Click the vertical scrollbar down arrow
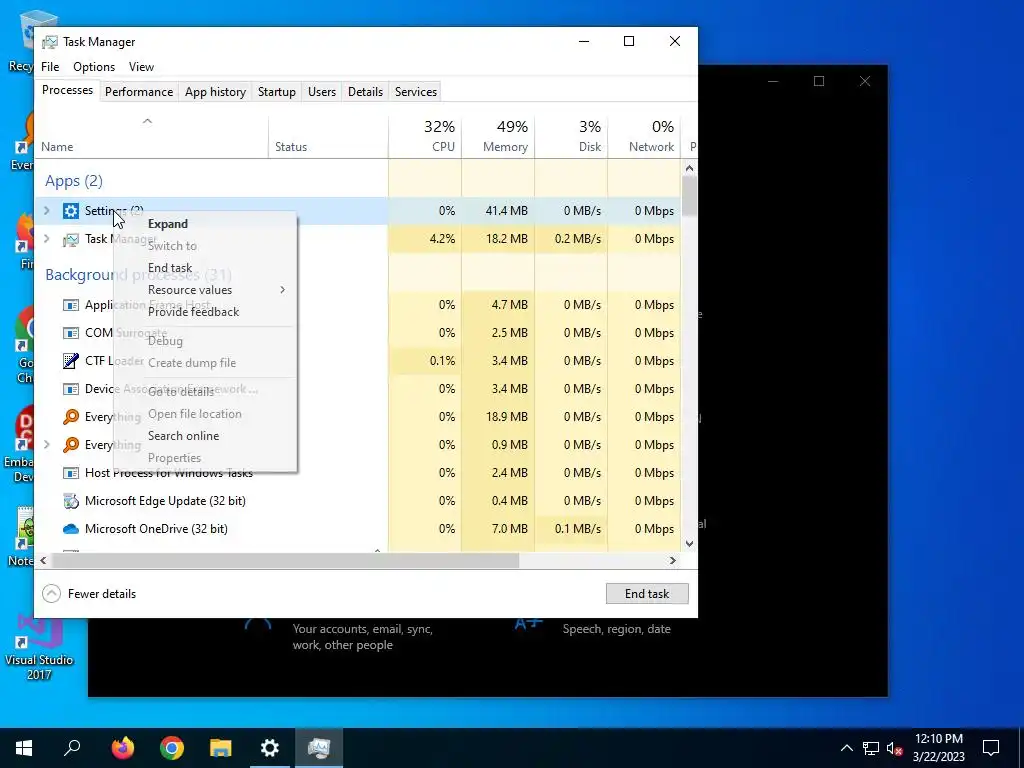The image size is (1024, 768). [x=690, y=544]
